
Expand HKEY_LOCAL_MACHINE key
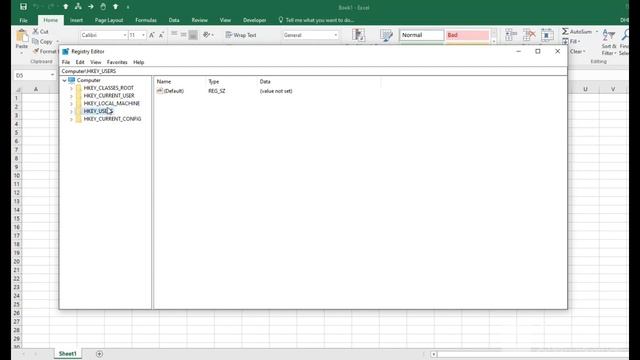[x=71, y=104]
